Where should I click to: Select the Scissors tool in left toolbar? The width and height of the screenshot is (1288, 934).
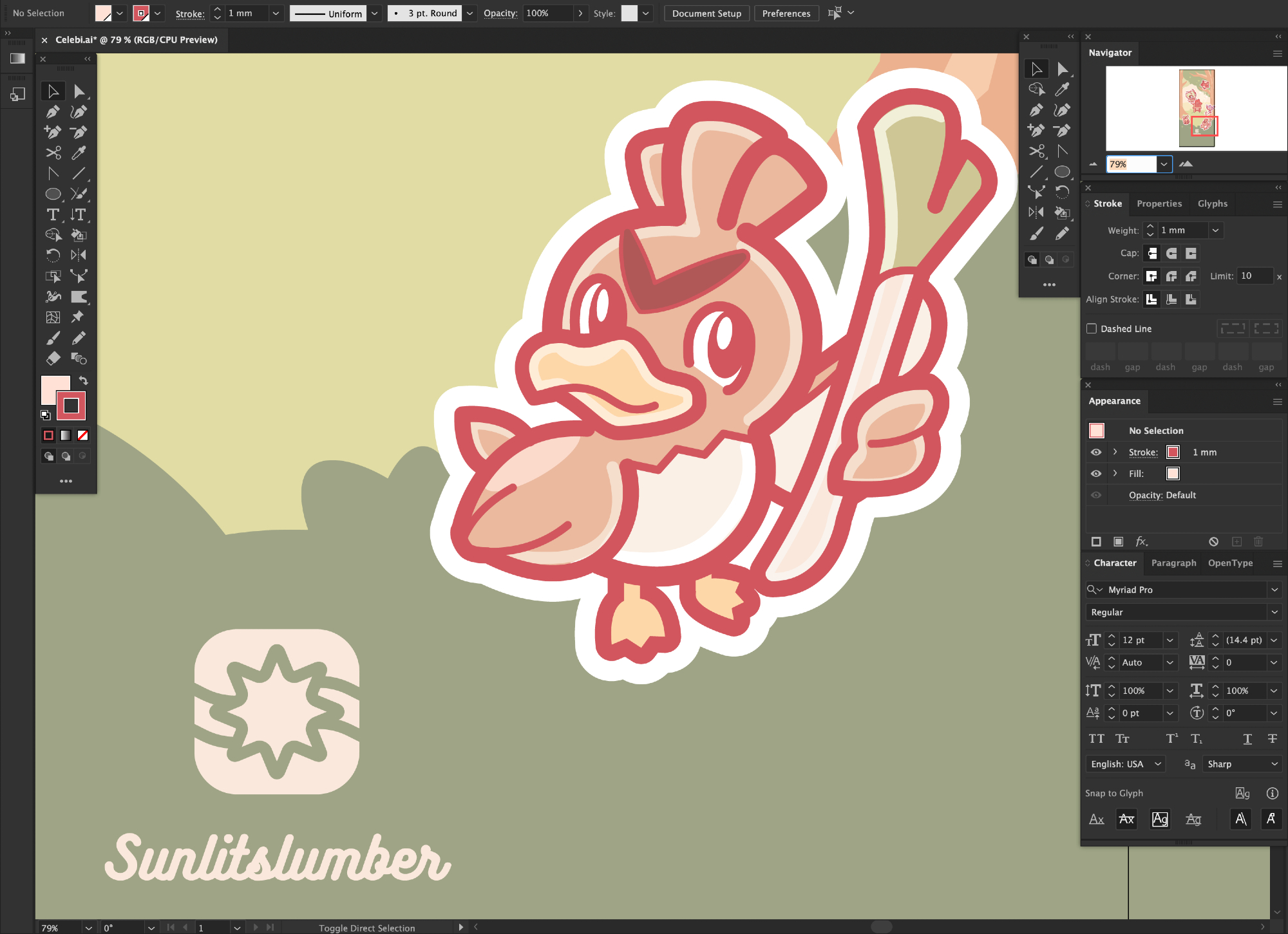pyautogui.click(x=53, y=153)
